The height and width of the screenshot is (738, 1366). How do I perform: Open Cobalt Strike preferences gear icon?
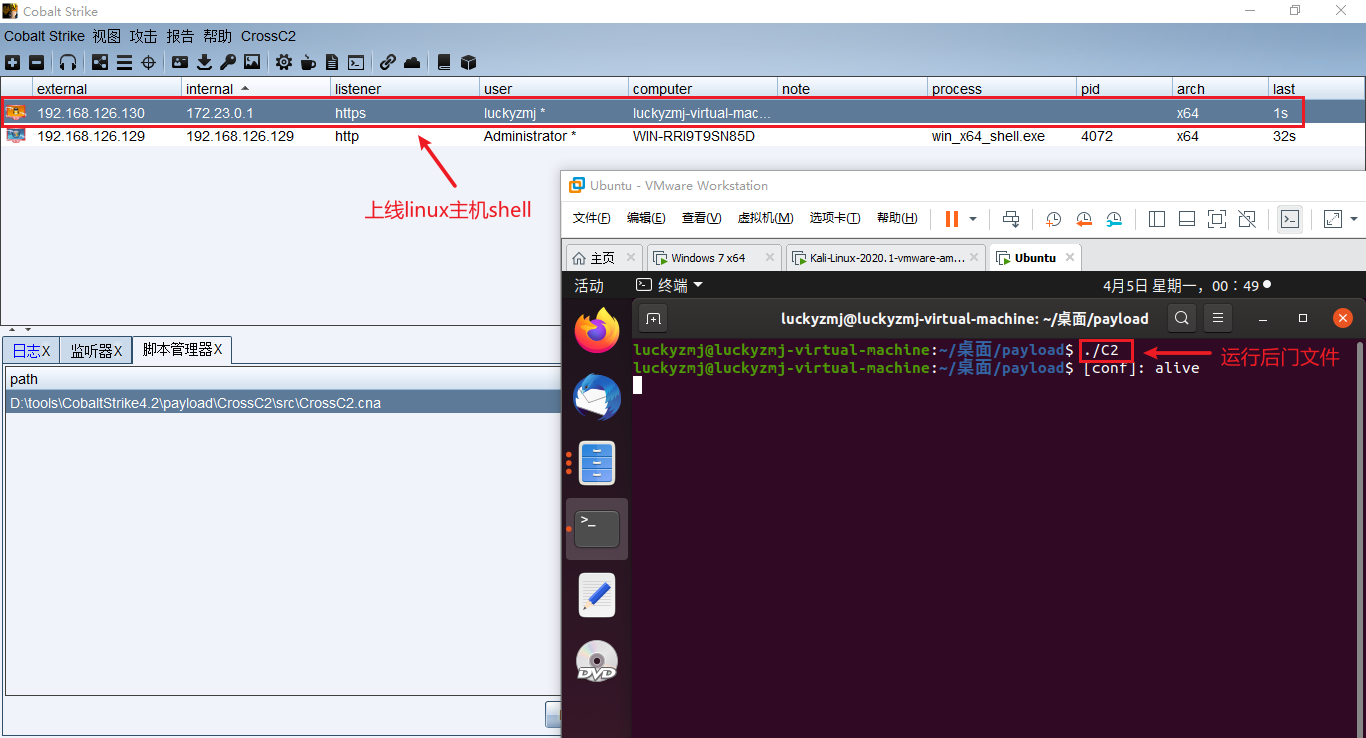click(x=284, y=62)
